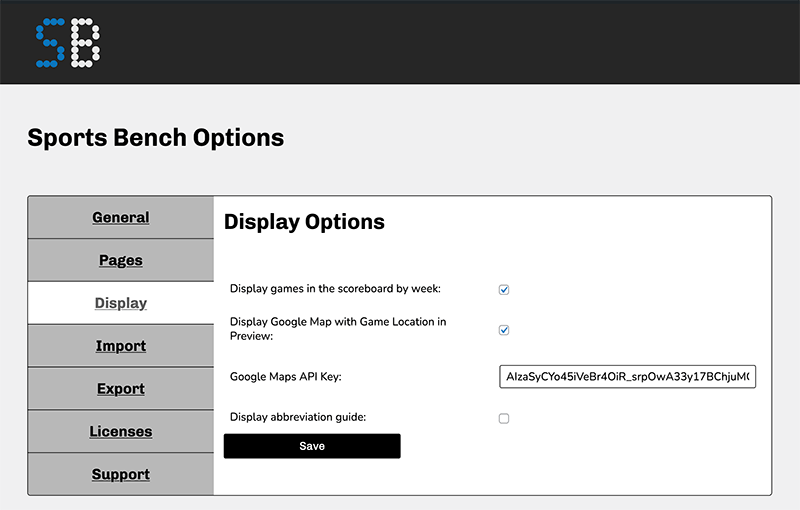This screenshot has width=800, height=510.
Task: Click the 'Display Options' heading
Action: pyautogui.click(x=305, y=222)
